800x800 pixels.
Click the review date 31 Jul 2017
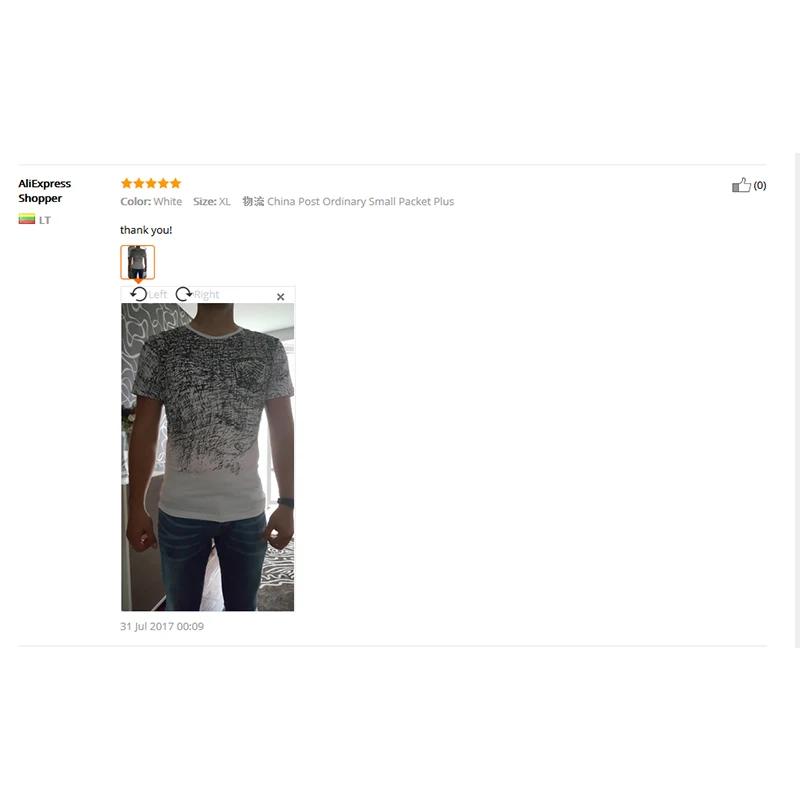[162, 626]
